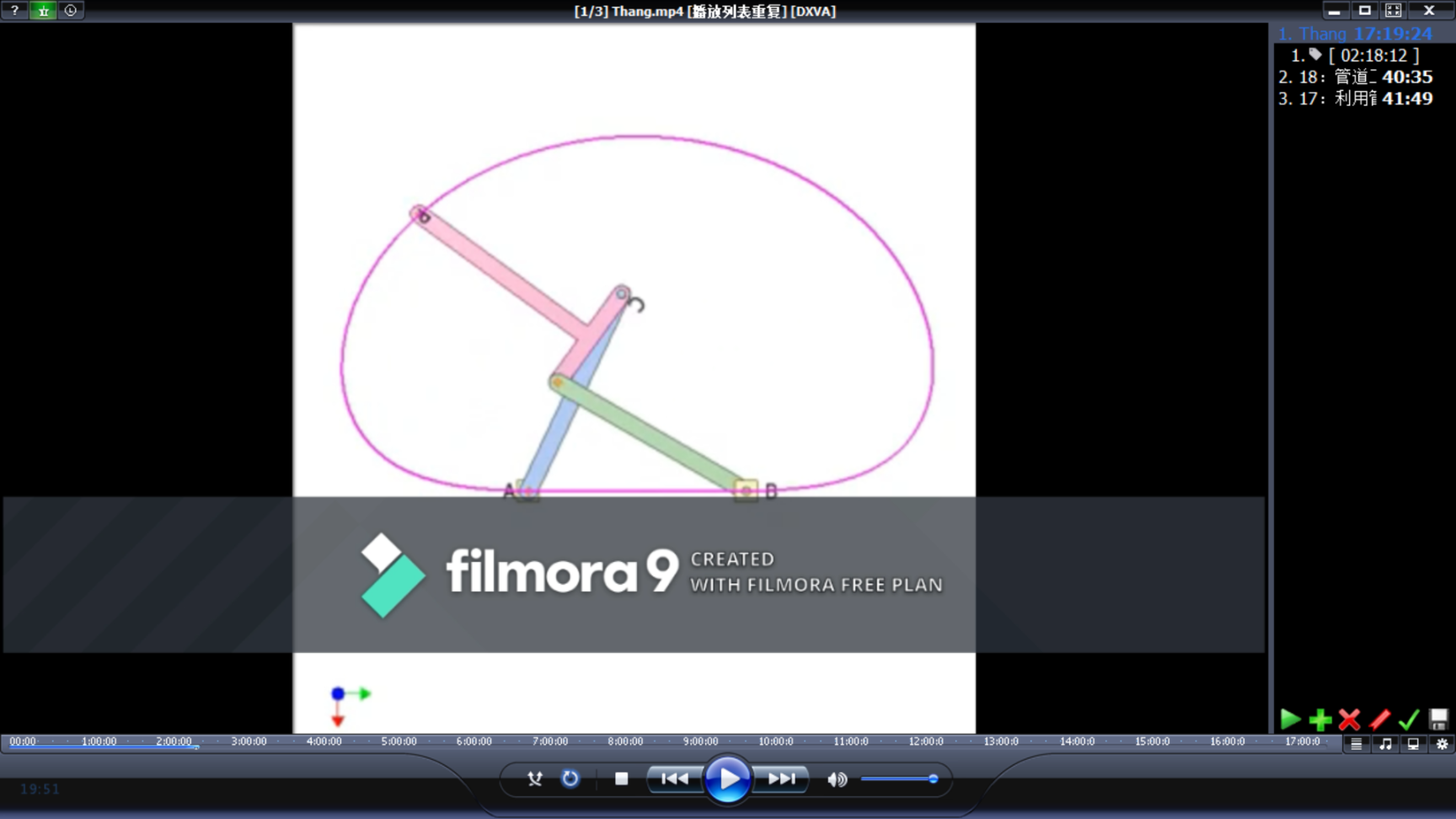This screenshot has width=1456, height=819.
Task: Toggle shuffle playback
Action: 535,779
